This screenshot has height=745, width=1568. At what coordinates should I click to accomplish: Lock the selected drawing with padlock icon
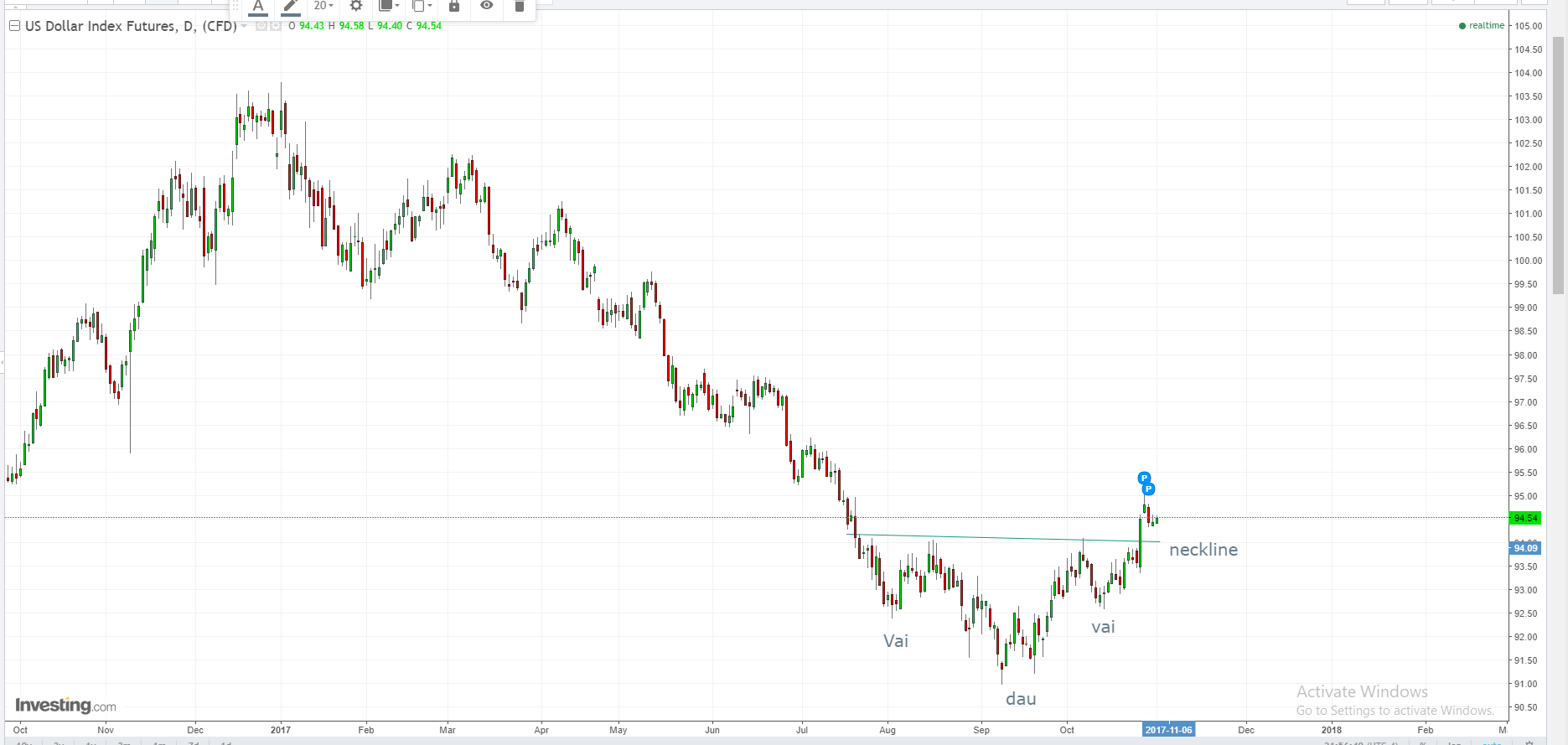pos(454,6)
